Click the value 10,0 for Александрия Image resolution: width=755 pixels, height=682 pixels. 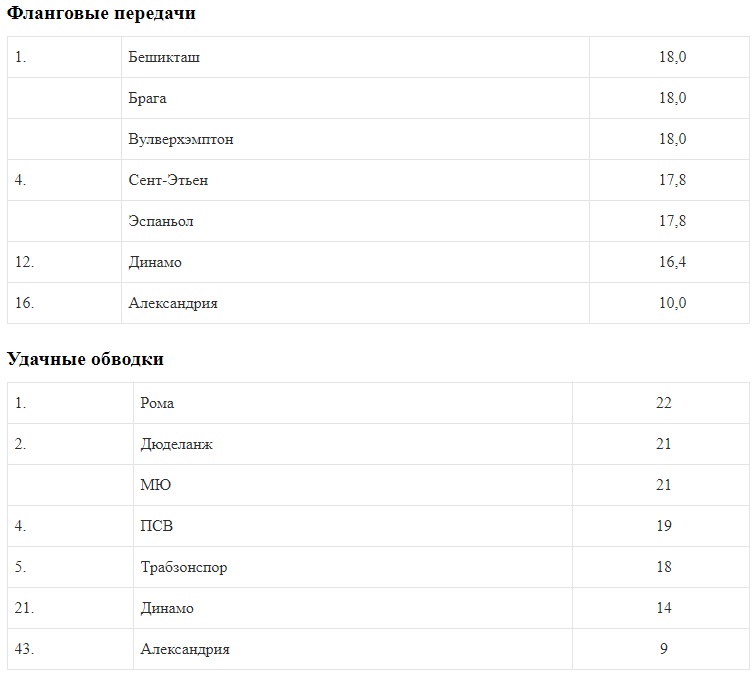(x=672, y=303)
